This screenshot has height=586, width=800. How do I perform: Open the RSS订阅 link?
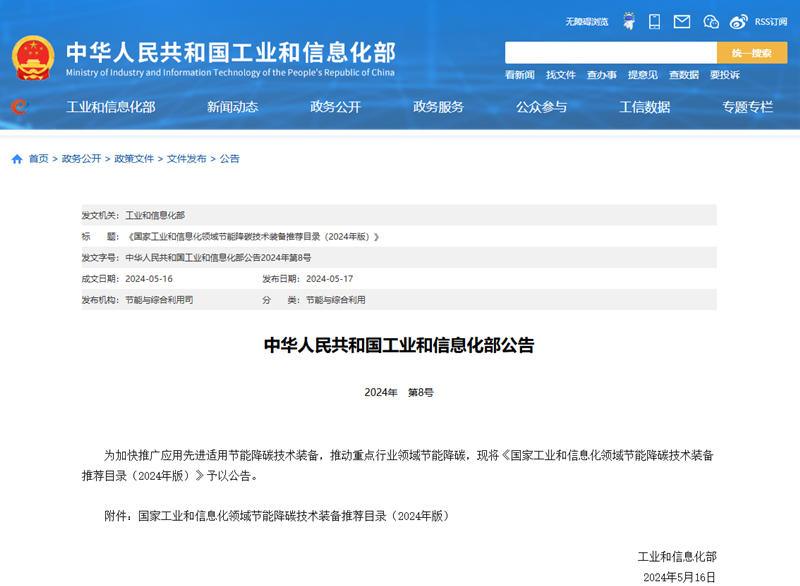pyautogui.click(x=771, y=22)
